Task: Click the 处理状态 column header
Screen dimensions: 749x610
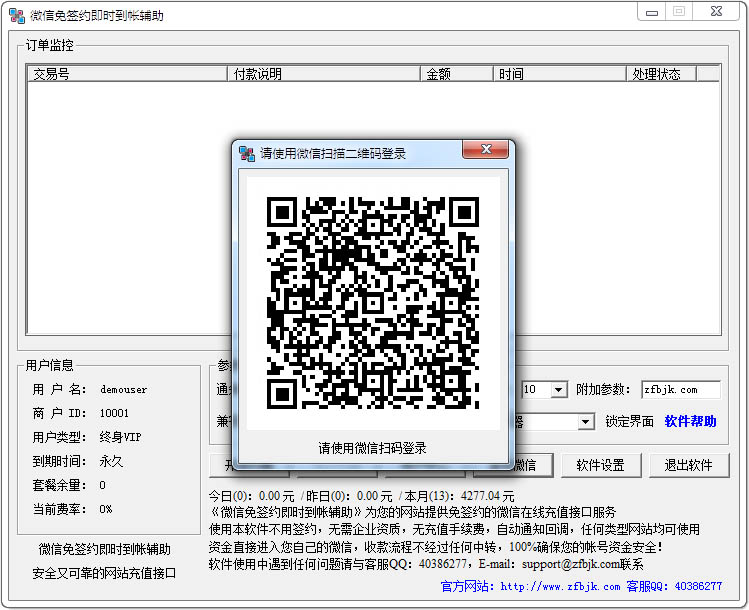Action: coord(661,74)
